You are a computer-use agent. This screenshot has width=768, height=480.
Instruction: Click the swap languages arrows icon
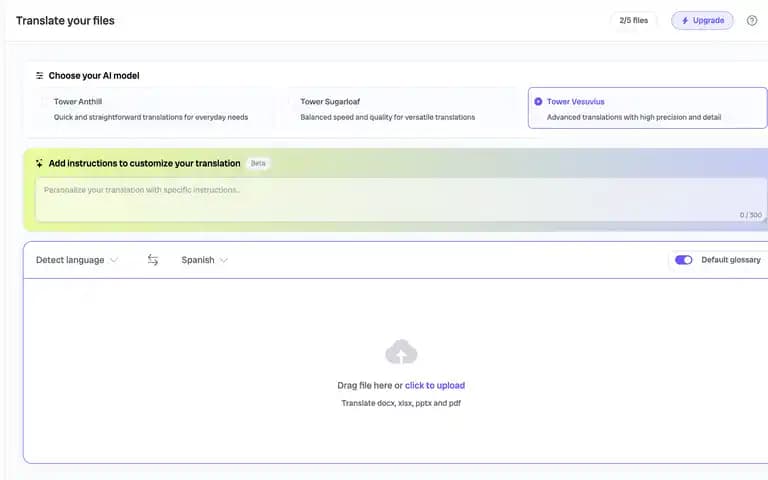point(153,260)
